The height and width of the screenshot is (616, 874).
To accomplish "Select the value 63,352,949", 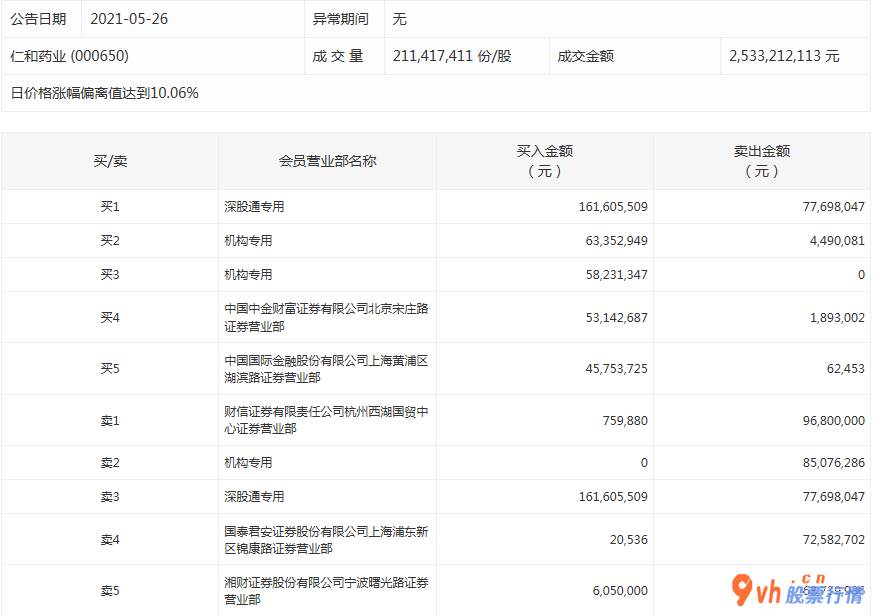I will (616, 241).
